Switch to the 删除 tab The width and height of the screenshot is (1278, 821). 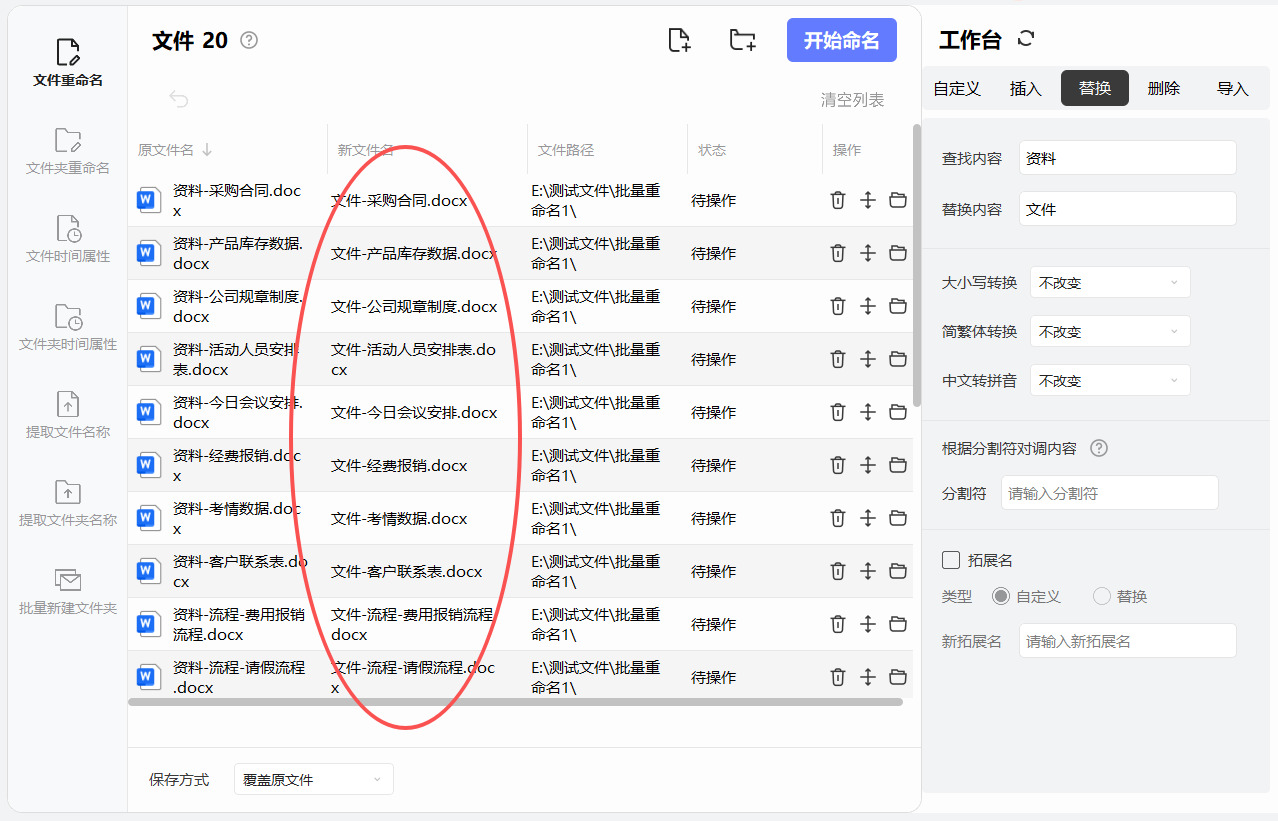coord(1164,88)
